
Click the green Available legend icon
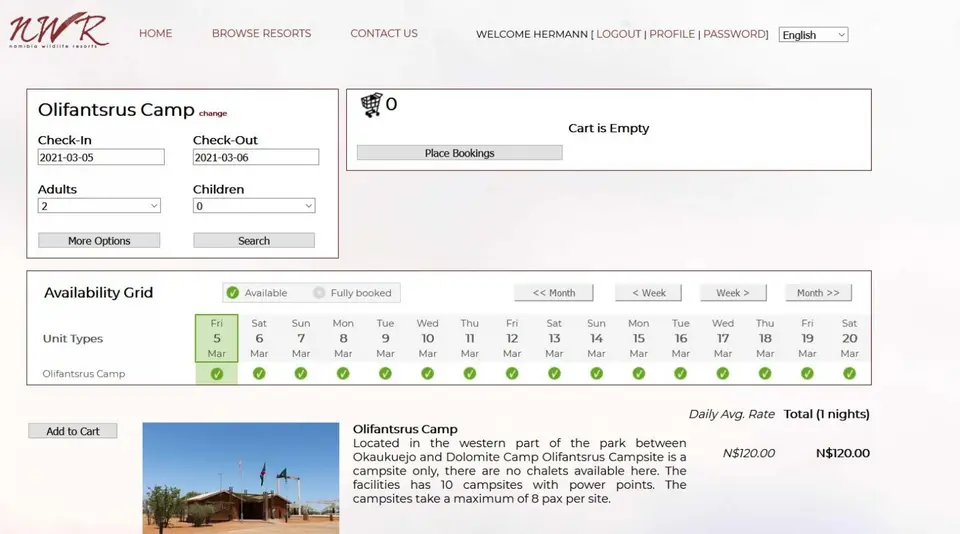point(233,293)
